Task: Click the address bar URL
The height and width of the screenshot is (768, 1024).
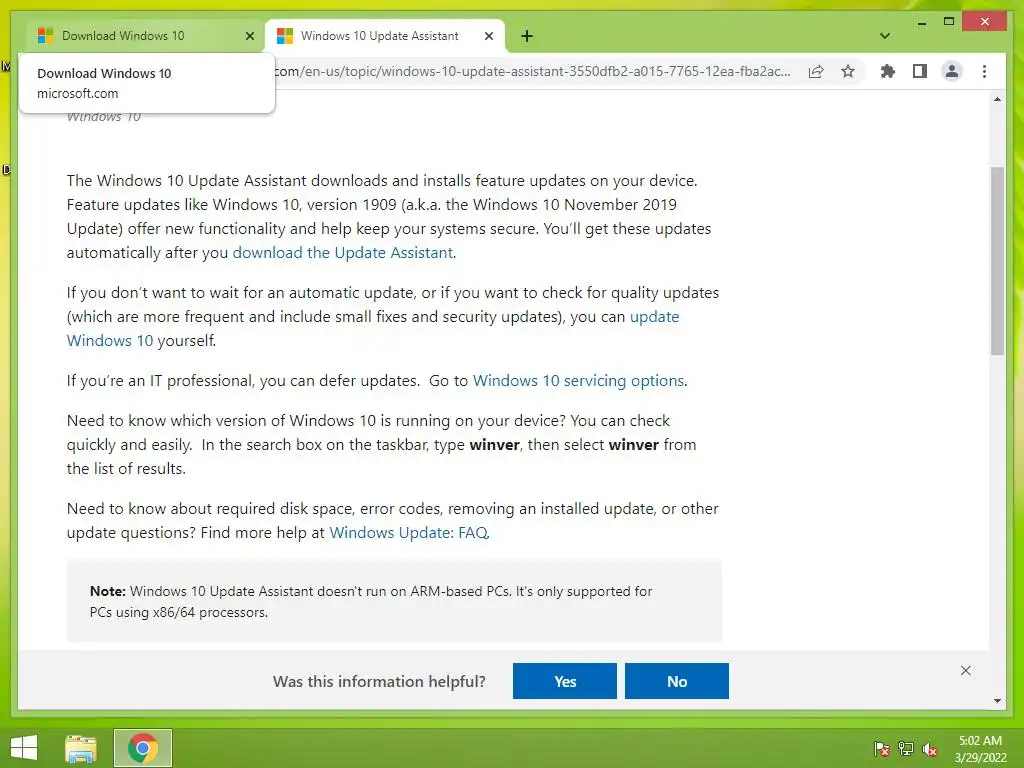Action: tap(532, 71)
